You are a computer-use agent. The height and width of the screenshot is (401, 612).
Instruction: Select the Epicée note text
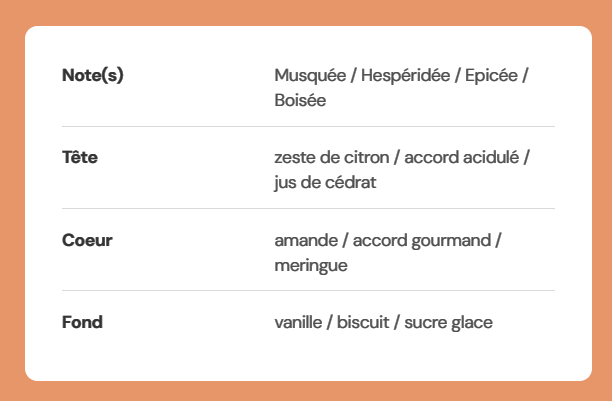[x=491, y=75]
